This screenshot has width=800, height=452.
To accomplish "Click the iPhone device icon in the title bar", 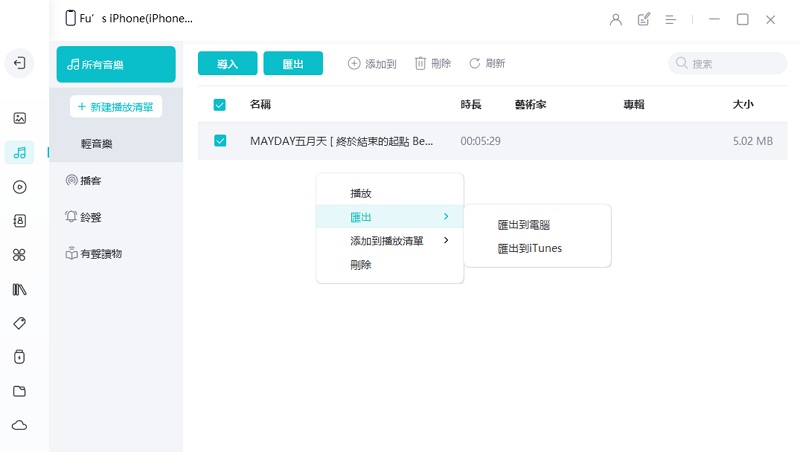I will [x=70, y=18].
